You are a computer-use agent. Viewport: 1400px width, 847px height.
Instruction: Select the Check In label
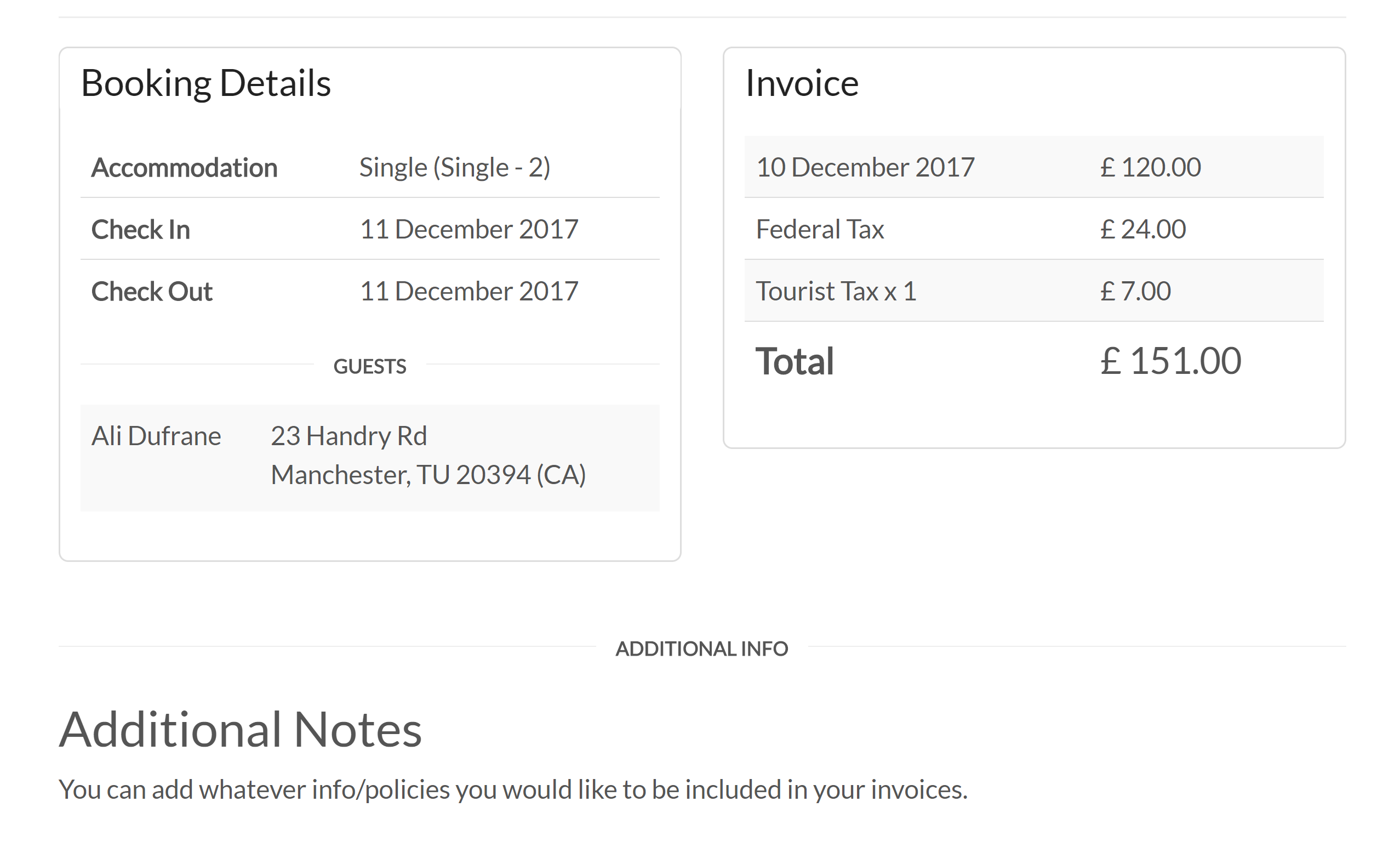click(140, 229)
